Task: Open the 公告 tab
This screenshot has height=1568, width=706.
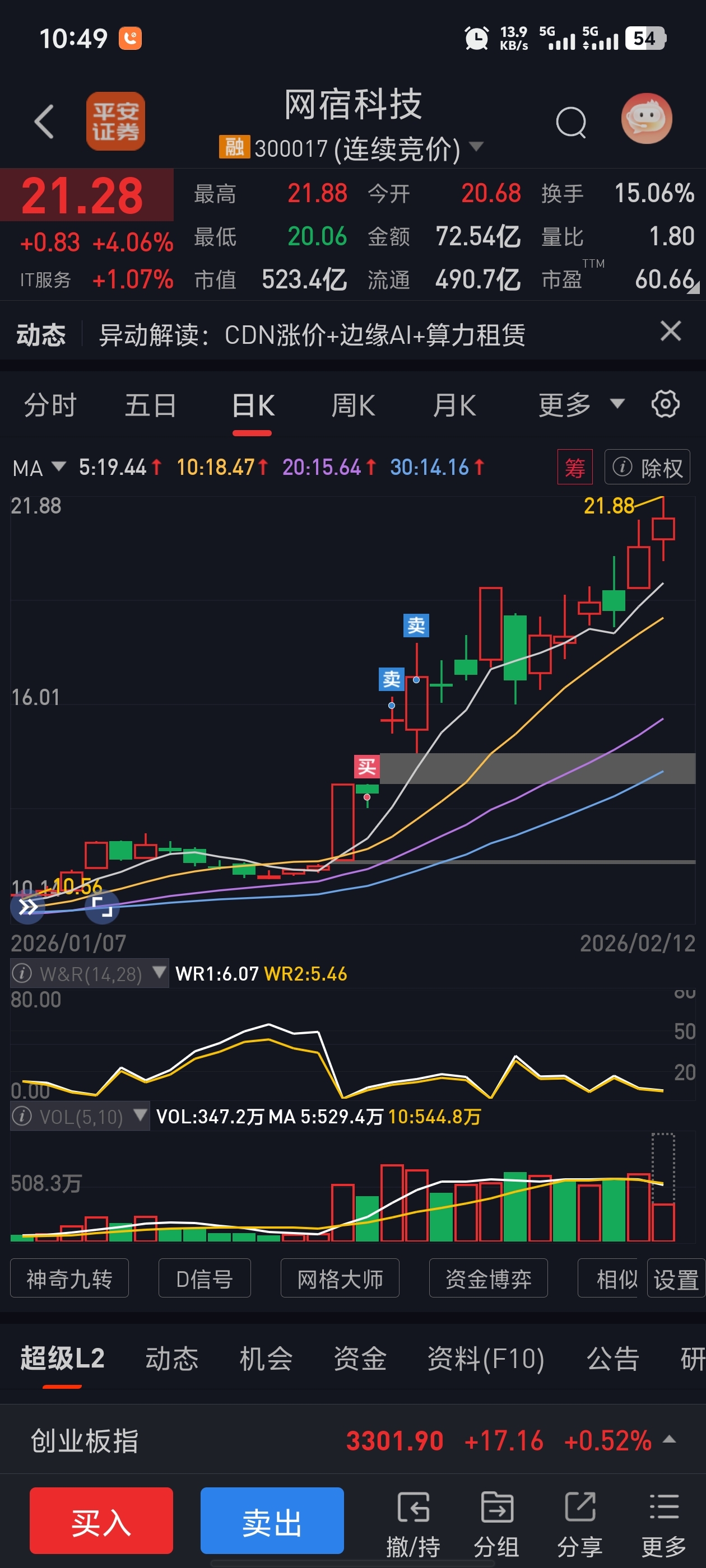Action: (613, 1359)
